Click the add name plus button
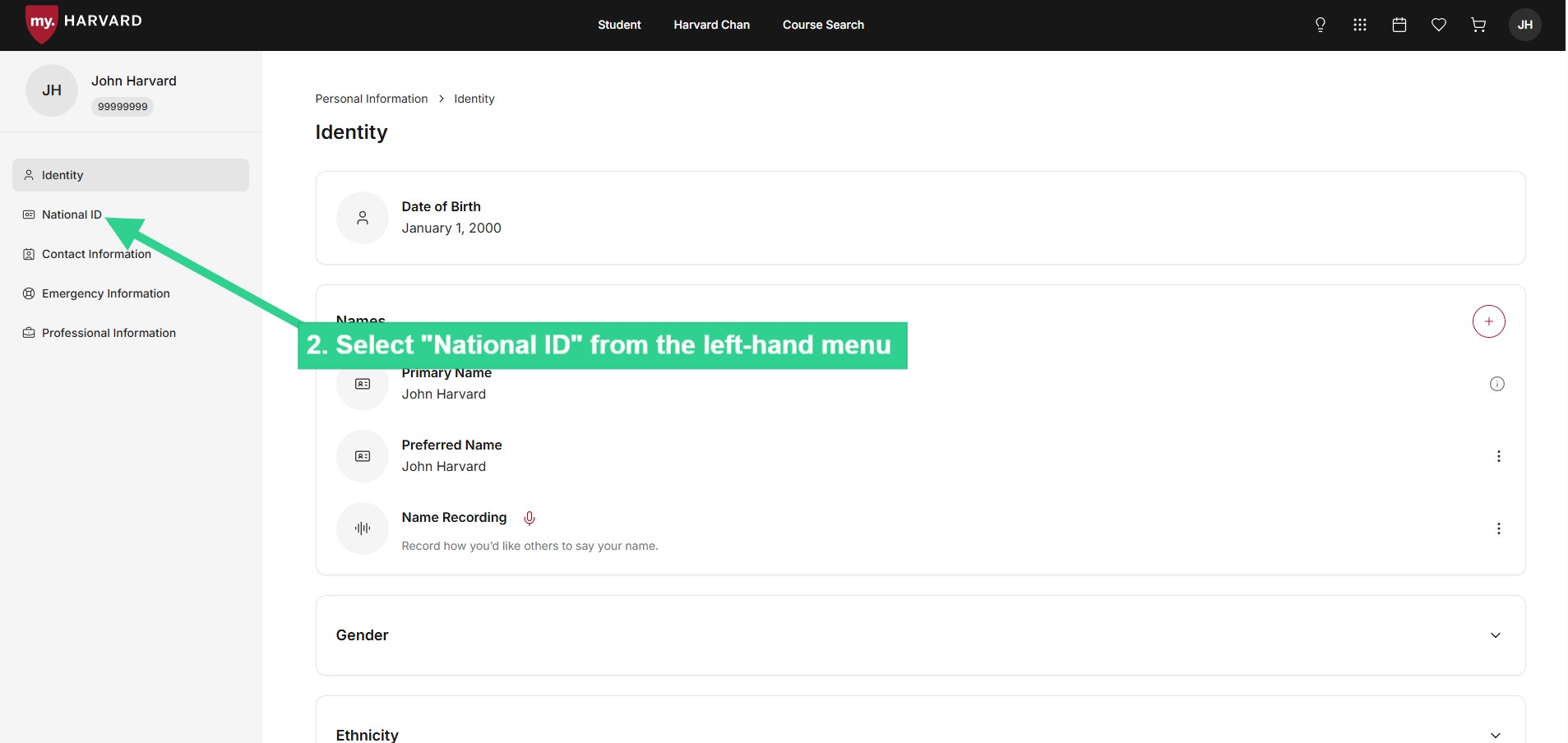The width and height of the screenshot is (1568, 743). click(1489, 321)
